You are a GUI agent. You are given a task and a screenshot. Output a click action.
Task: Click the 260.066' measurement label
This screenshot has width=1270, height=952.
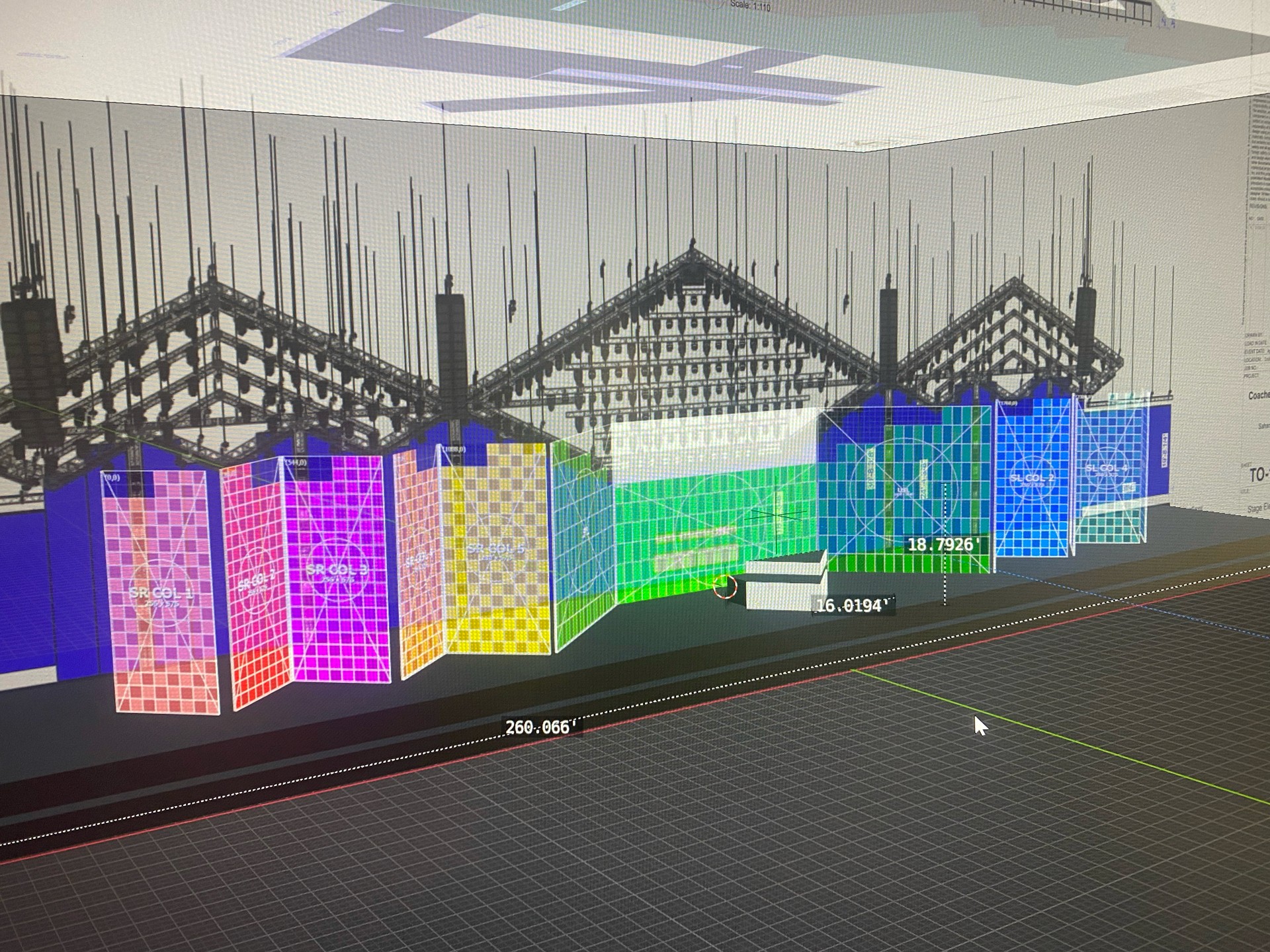click(540, 727)
